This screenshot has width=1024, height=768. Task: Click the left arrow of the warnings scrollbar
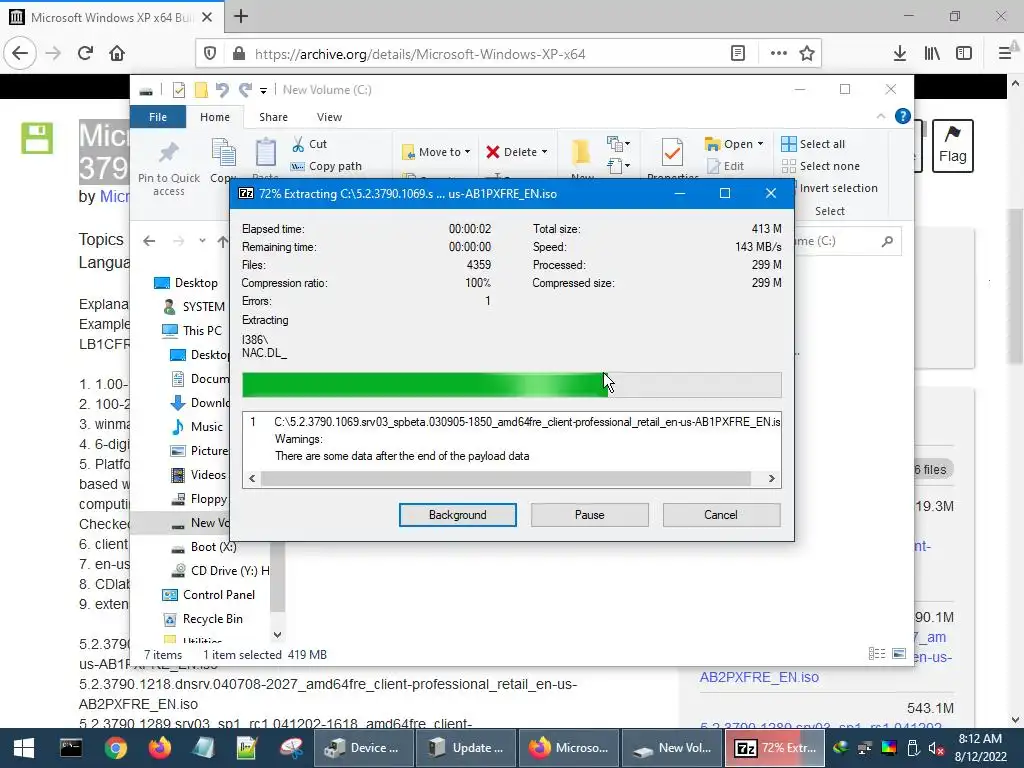coord(252,479)
